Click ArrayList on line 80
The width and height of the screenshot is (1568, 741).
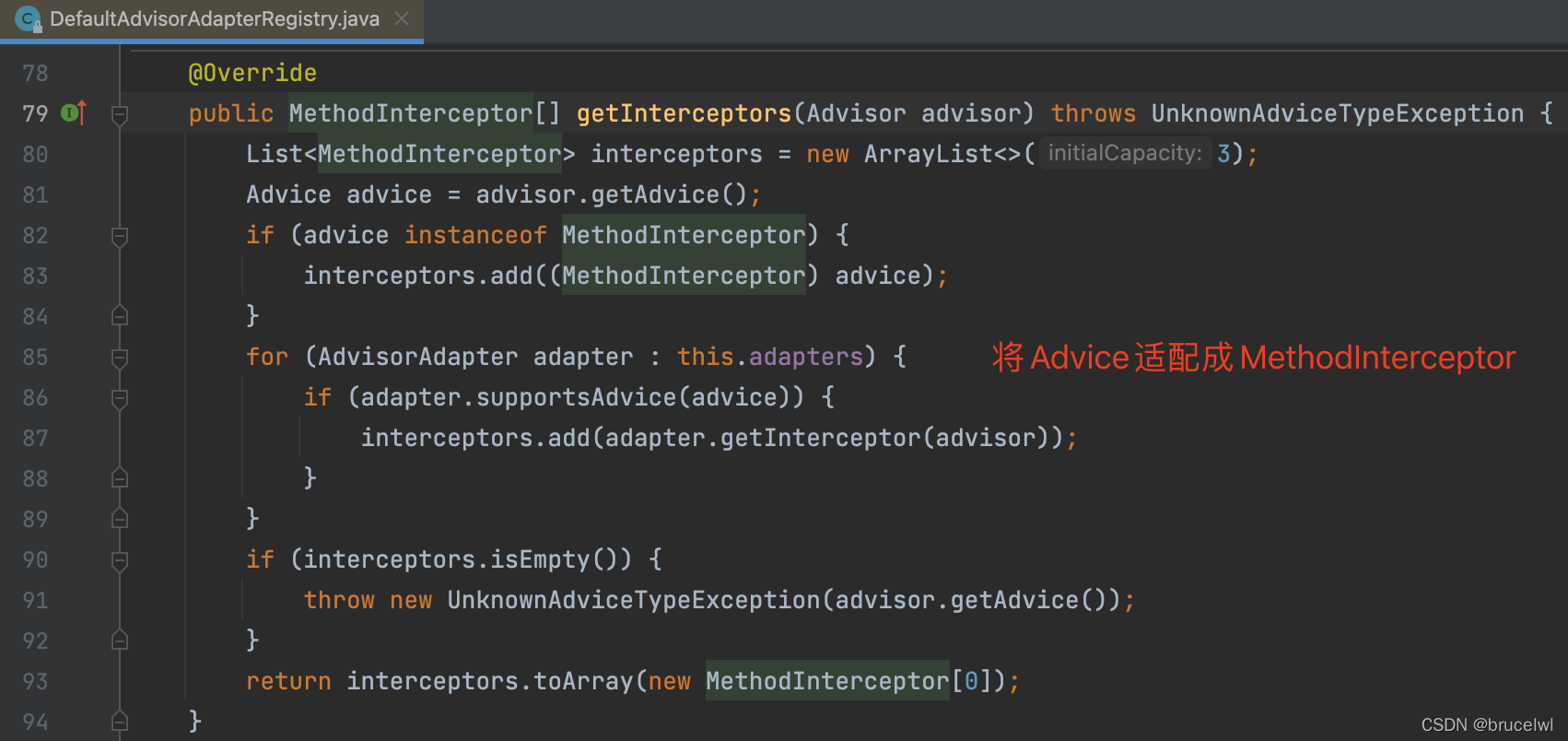click(928, 154)
